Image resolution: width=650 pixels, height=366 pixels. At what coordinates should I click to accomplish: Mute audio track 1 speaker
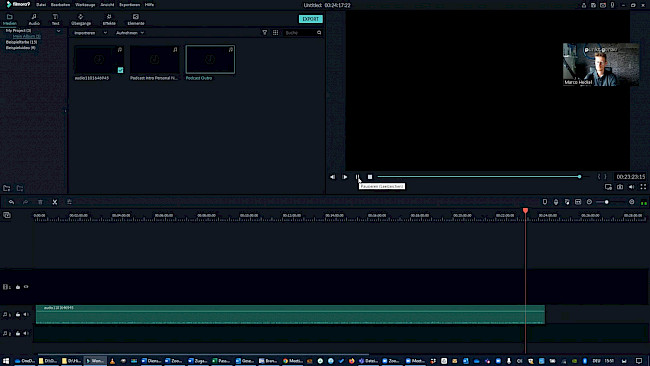pos(26,314)
